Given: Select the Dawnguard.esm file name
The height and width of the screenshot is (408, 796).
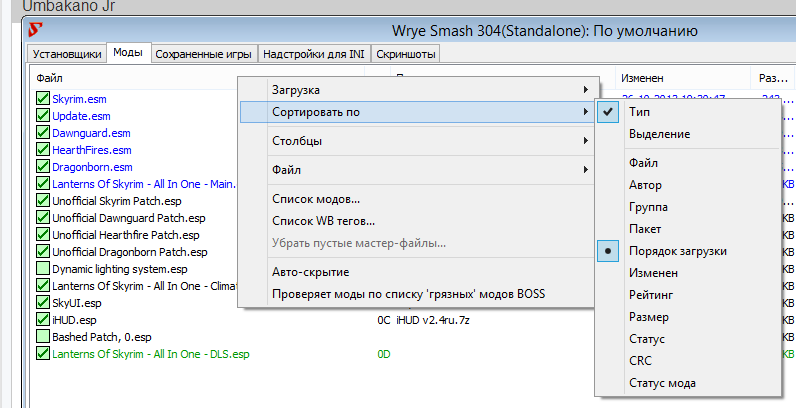Looking at the screenshot, I should coord(91,133).
